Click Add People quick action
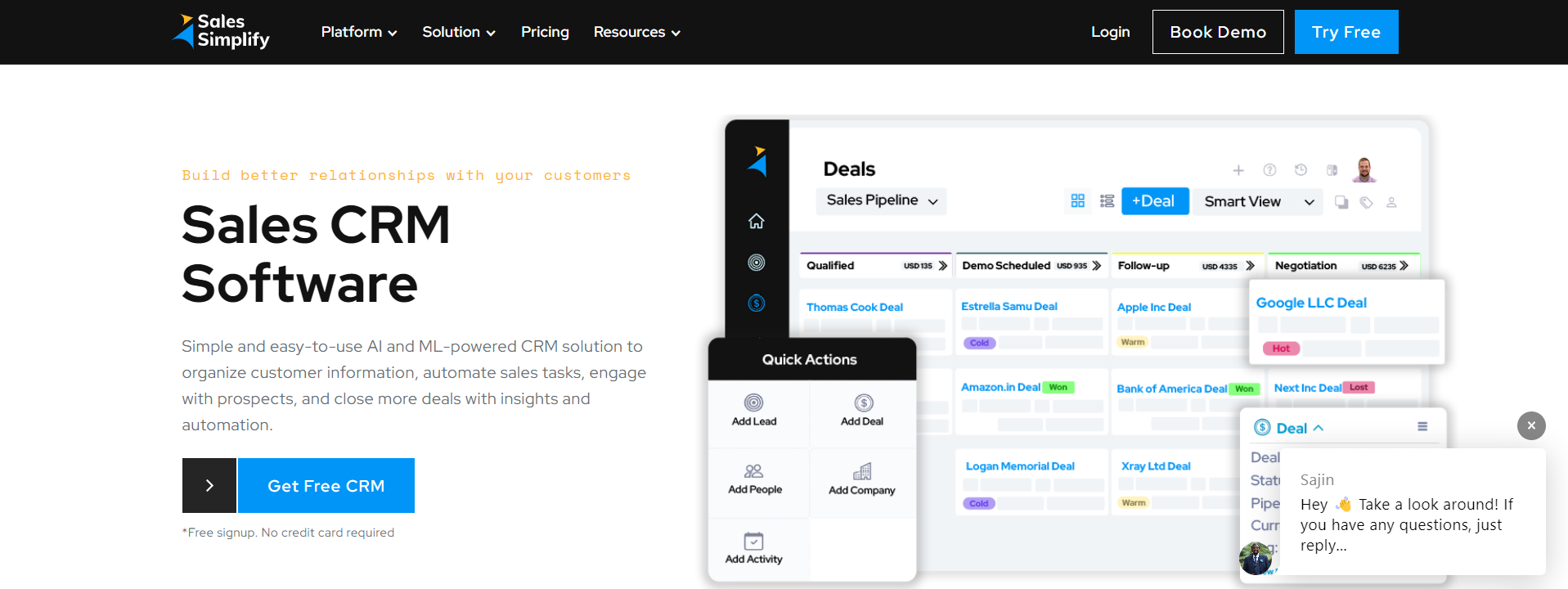 tap(755, 479)
